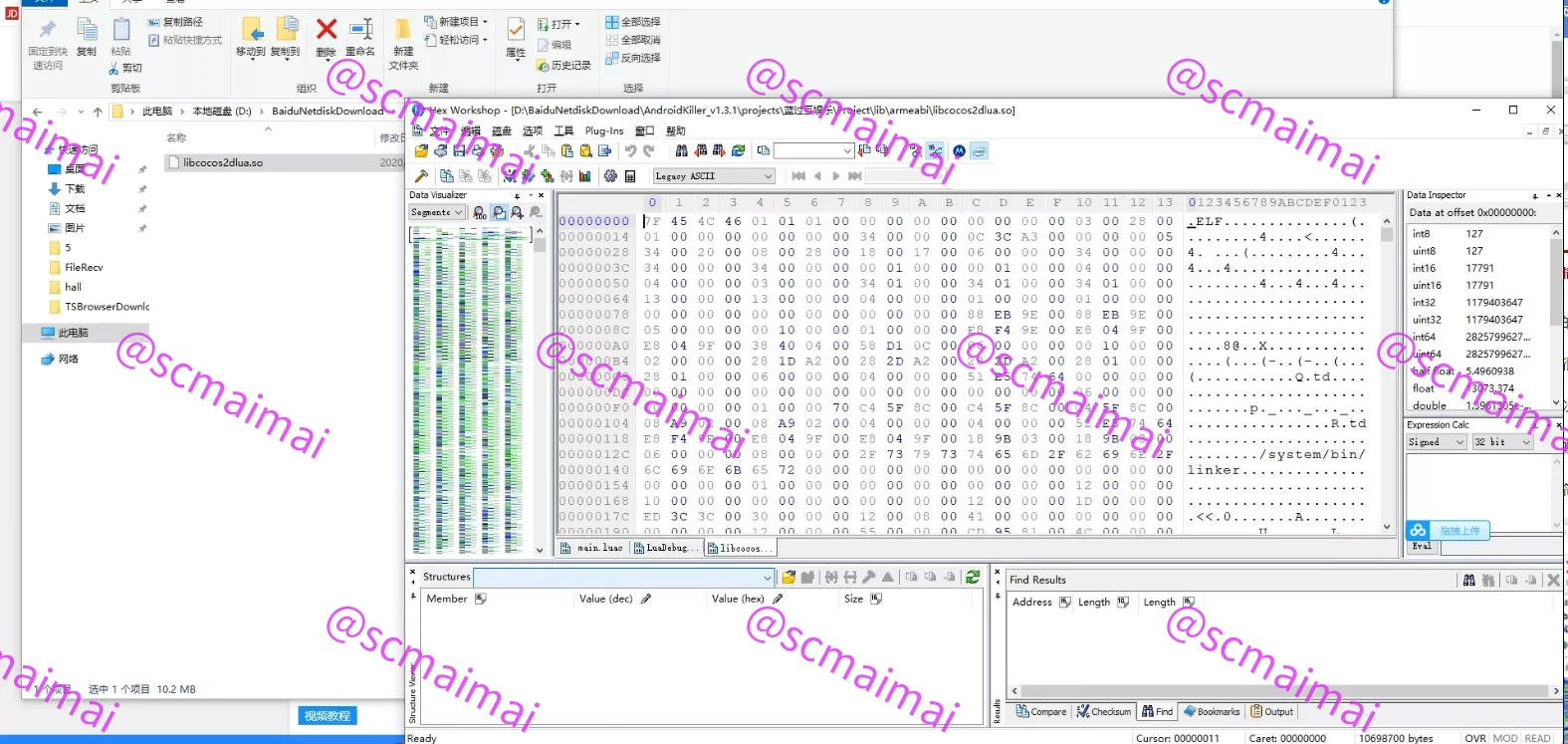The image size is (1568, 744).
Task: Click 全部选择 in Explorer ribbon
Action: pyautogui.click(x=633, y=22)
